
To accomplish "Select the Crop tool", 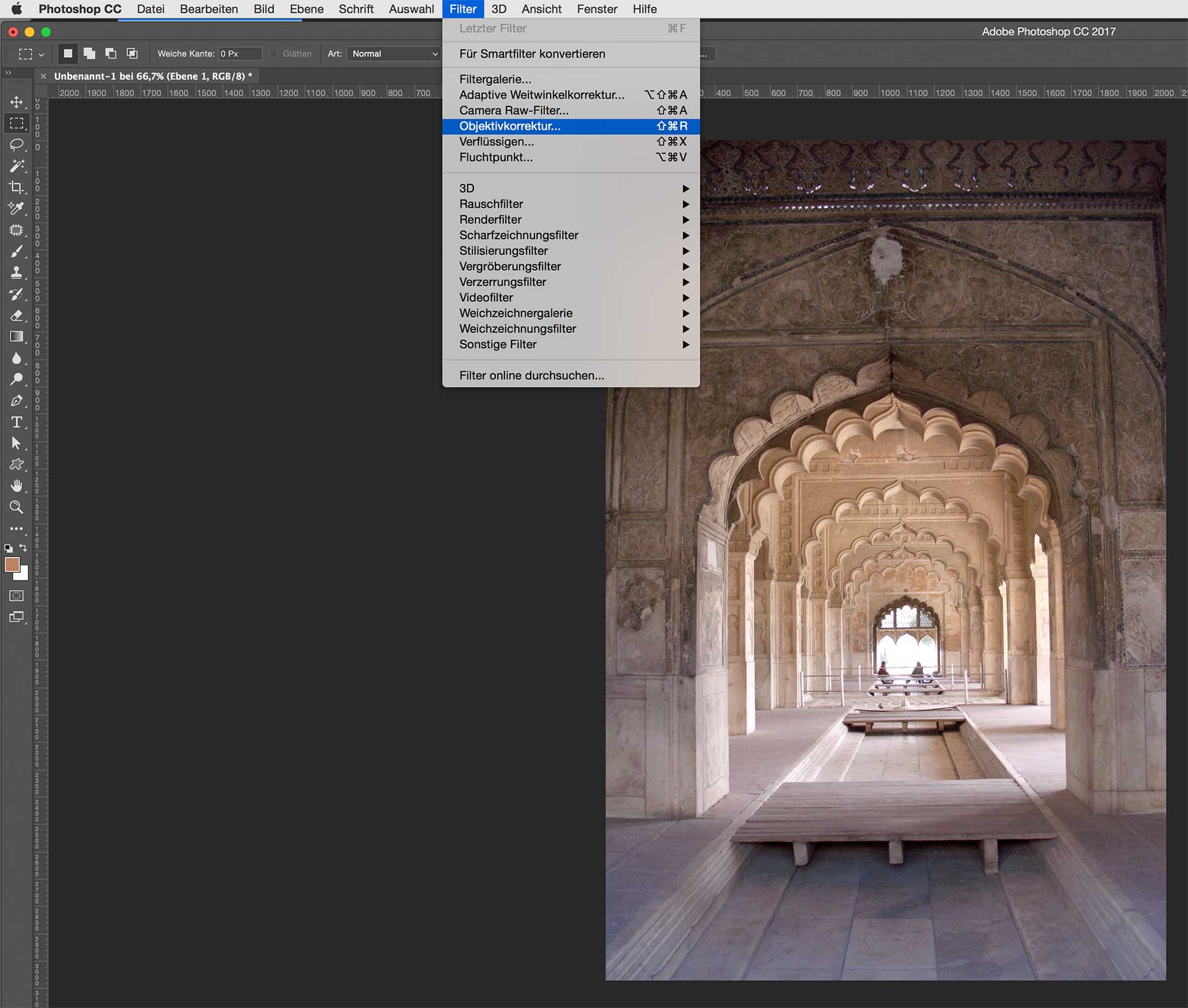I will tap(16, 187).
